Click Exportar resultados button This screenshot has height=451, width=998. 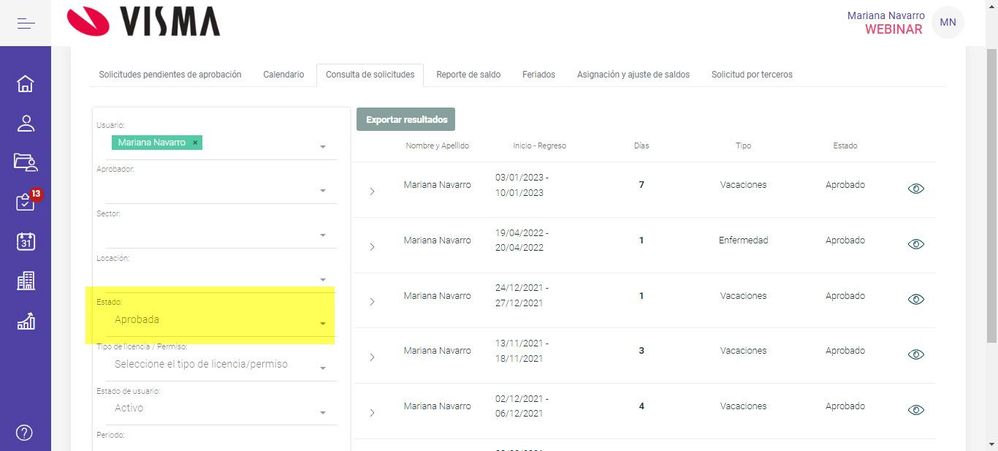coord(406,119)
